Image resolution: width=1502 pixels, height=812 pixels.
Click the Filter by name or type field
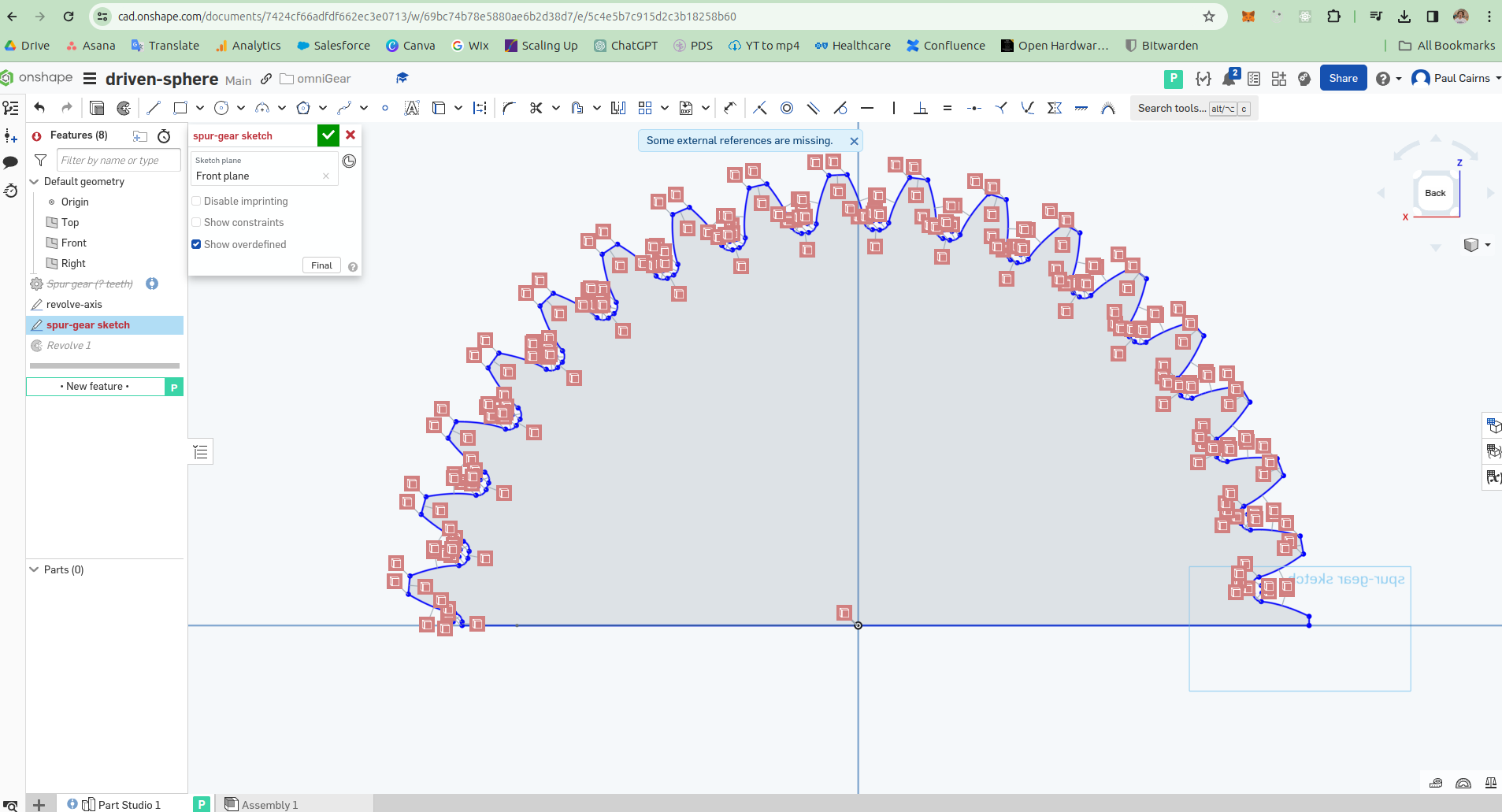[x=118, y=160]
